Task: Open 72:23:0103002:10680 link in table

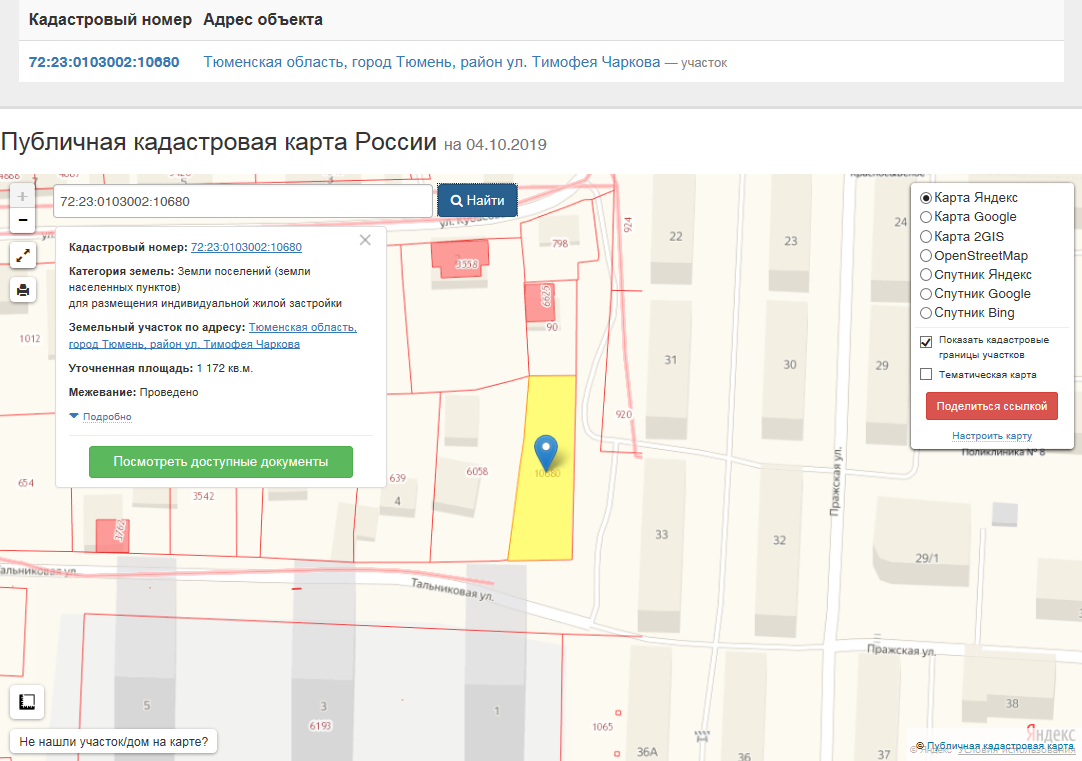Action: [x=104, y=62]
